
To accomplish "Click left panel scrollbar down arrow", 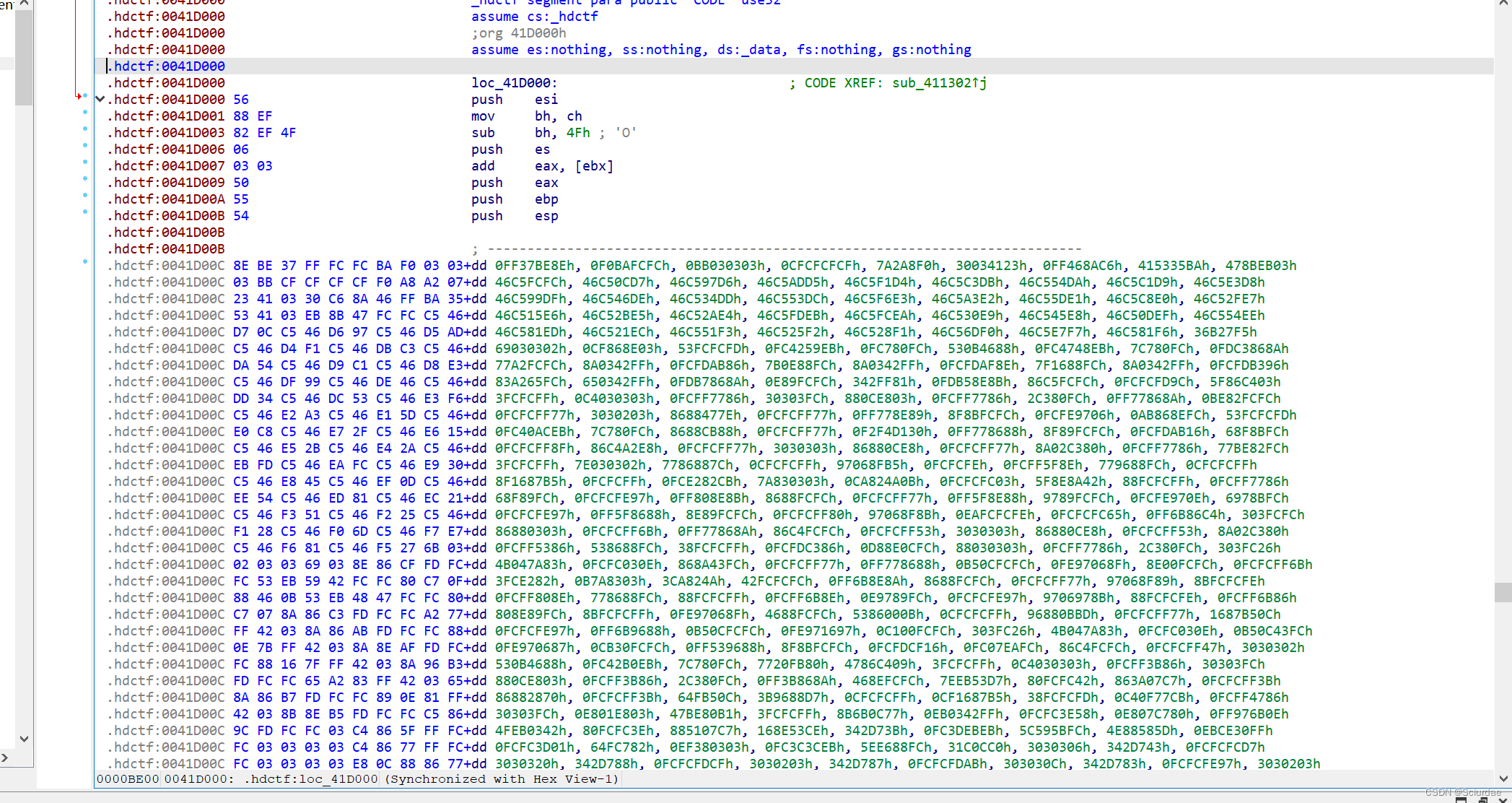I will [x=24, y=738].
